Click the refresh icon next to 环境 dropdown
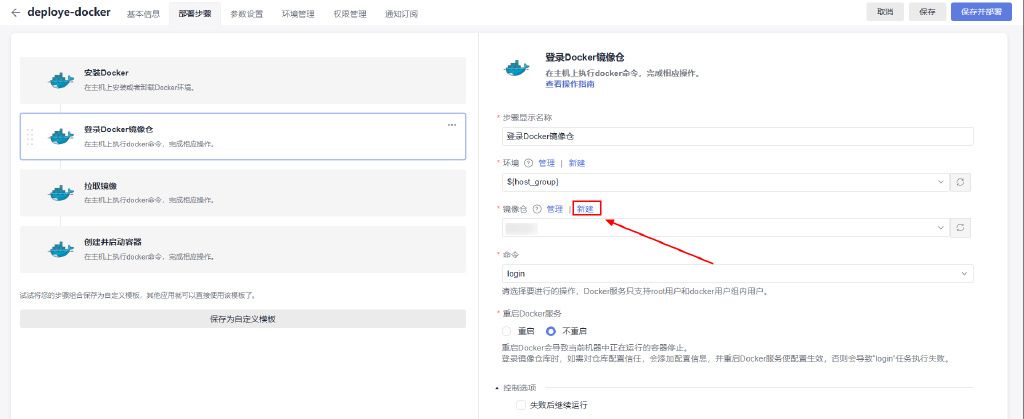Screen dimensions: 1024x419 961,182
